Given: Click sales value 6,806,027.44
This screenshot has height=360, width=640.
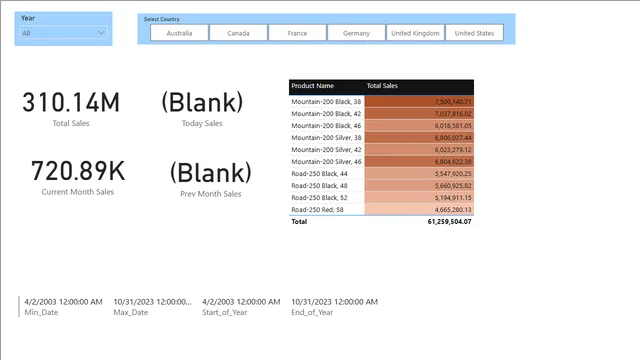Looking at the screenshot, I should (453, 138).
